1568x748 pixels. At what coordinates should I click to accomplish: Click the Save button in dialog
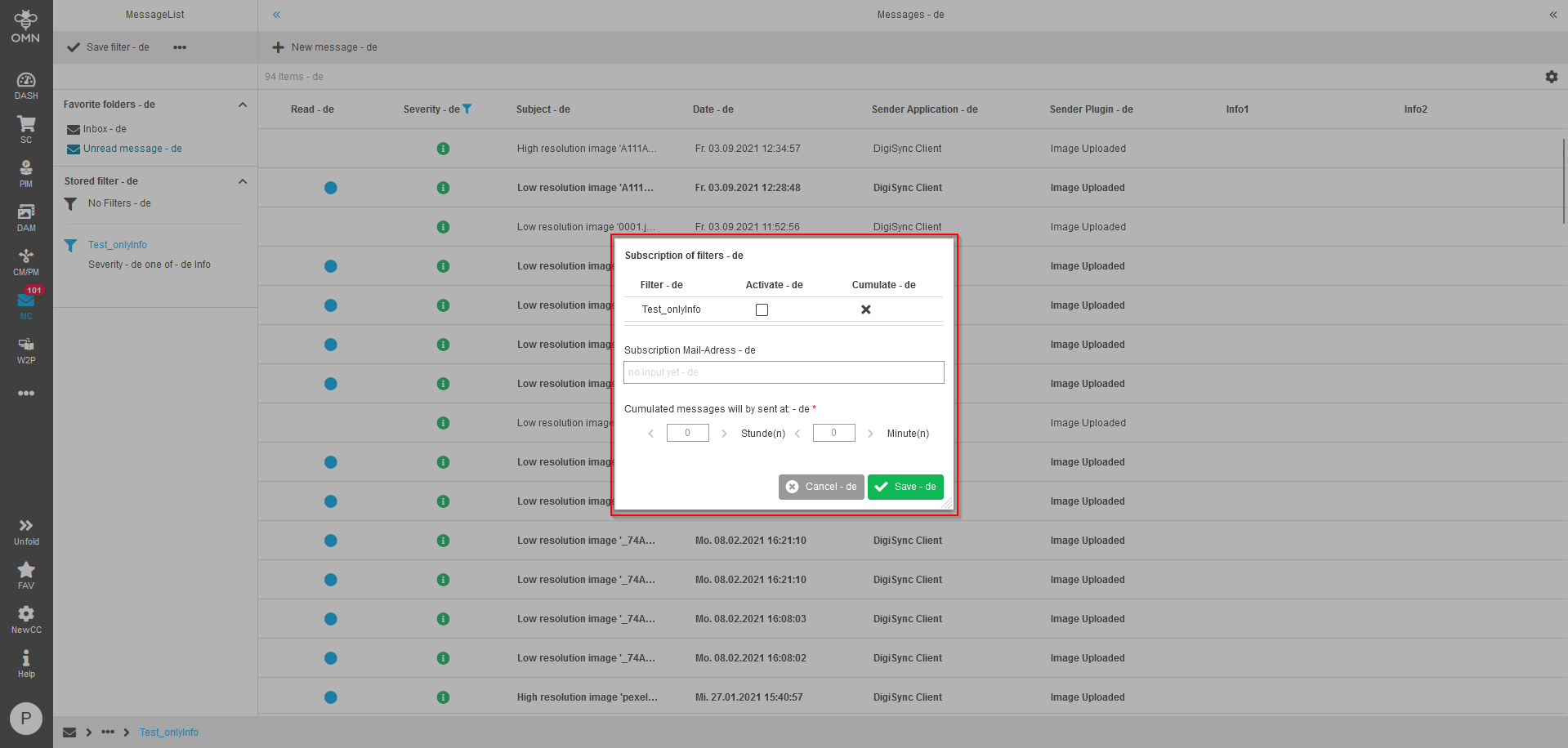click(x=905, y=487)
